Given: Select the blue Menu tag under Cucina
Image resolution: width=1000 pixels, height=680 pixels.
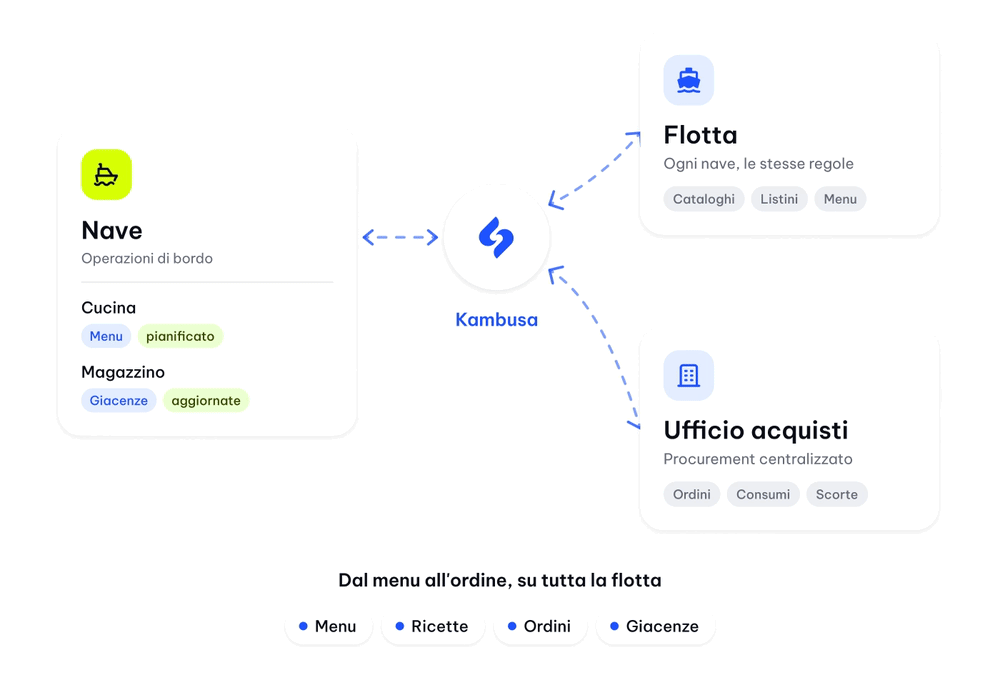Looking at the screenshot, I should [106, 336].
